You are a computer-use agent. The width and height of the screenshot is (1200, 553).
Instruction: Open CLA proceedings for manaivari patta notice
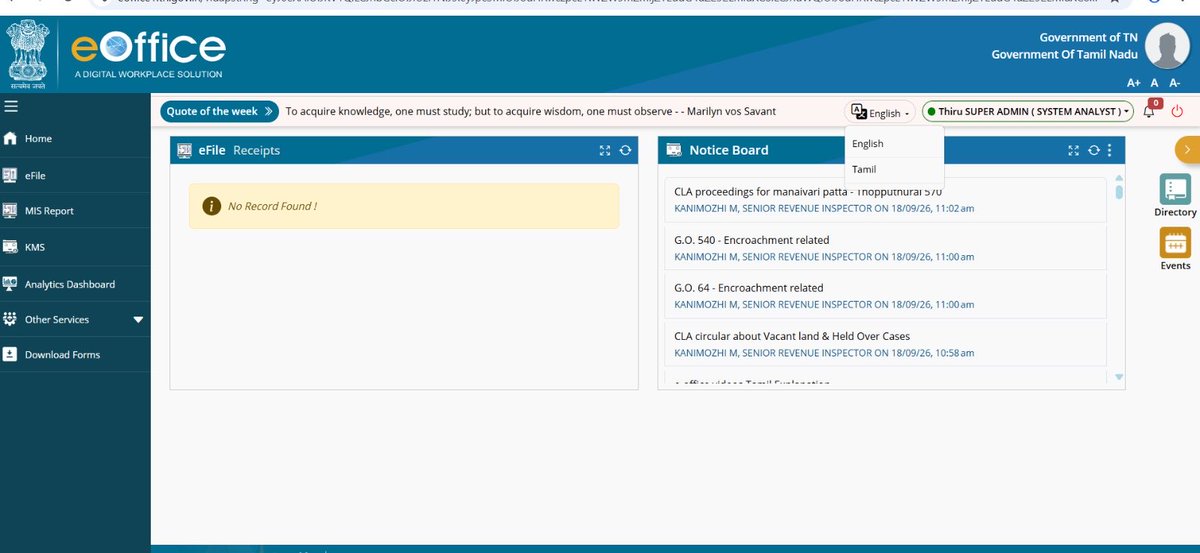[808, 192]
